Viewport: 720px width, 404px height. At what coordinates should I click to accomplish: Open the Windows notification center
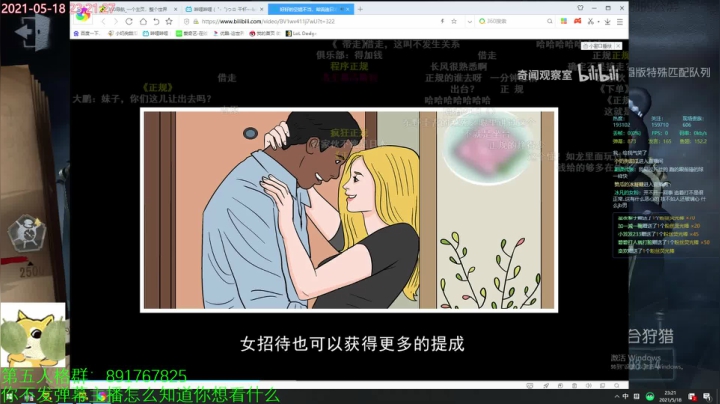(x=707, y=396)
